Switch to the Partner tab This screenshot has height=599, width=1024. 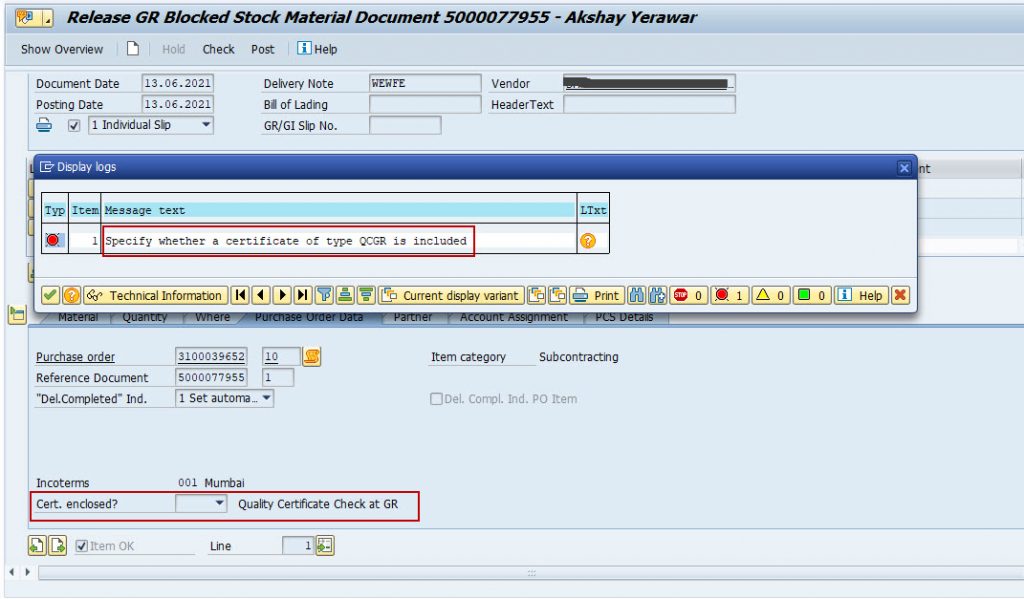click(x=413, y=317)
